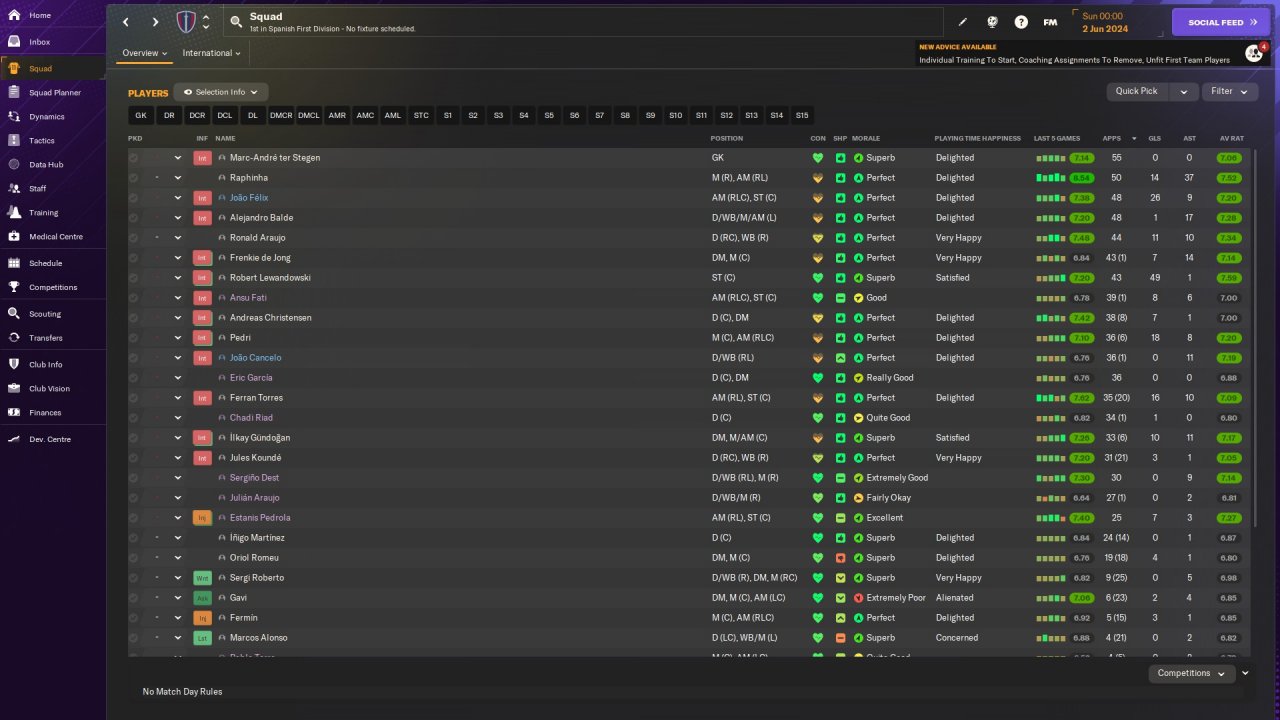Screen dimensions: 1280x720
Task: Tick the pick circle for Alejandro Balde
Action: tap(134, 218)
